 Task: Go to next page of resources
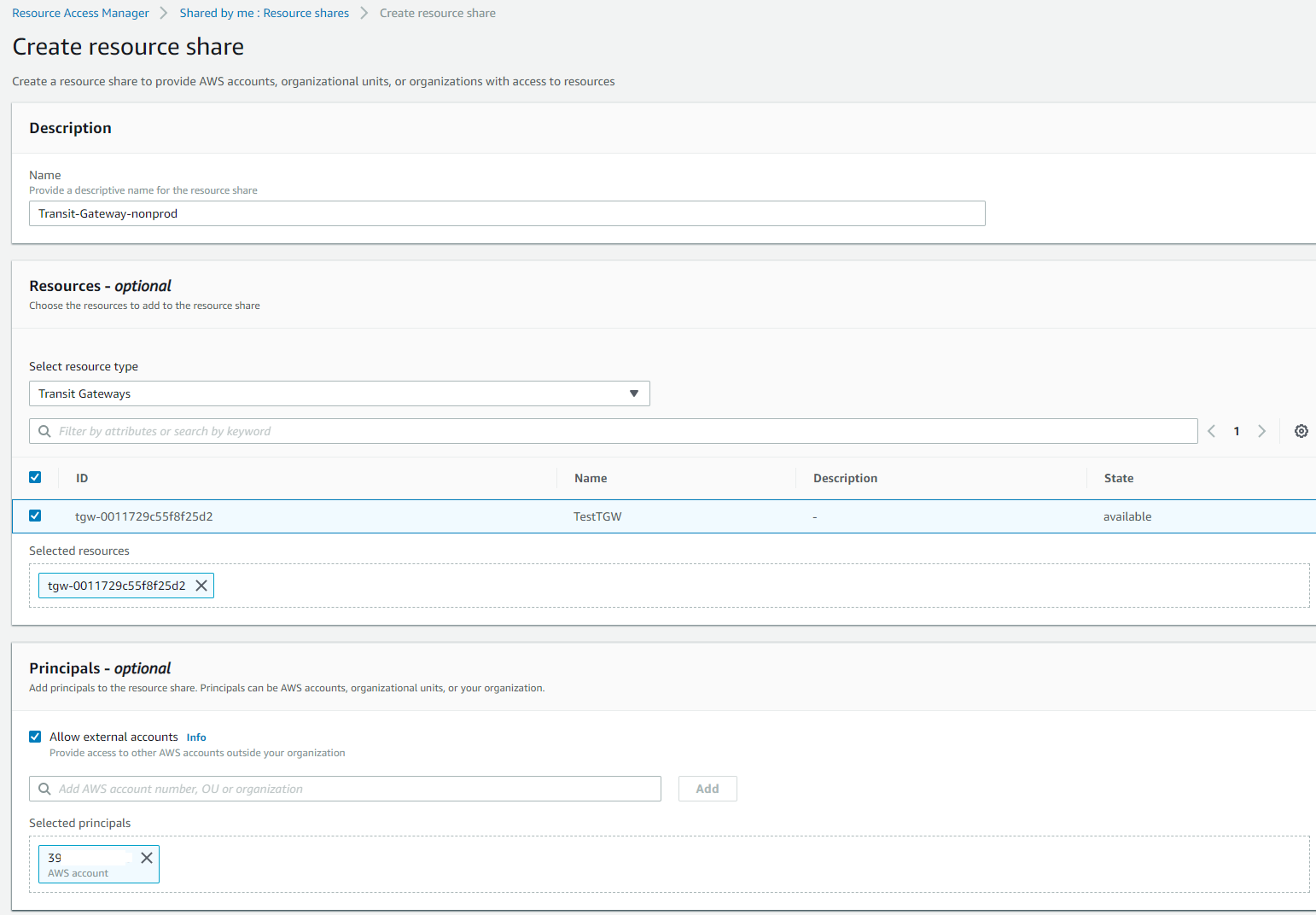point(1261,431)
